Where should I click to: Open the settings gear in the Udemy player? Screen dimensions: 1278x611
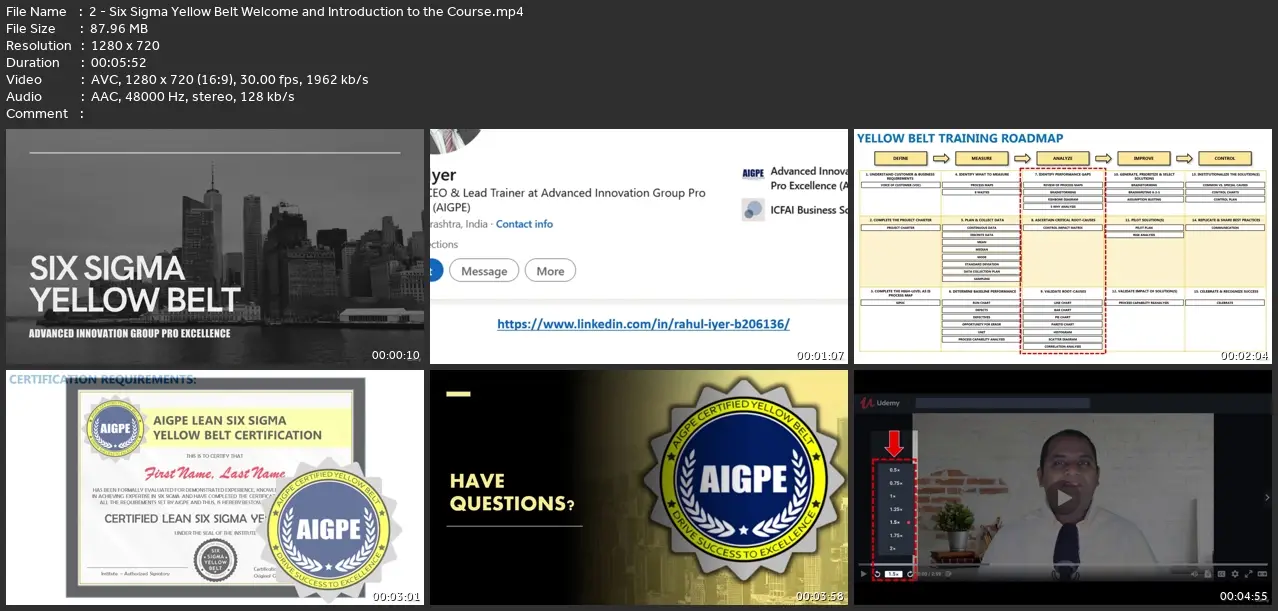(x=1233, y=574)
